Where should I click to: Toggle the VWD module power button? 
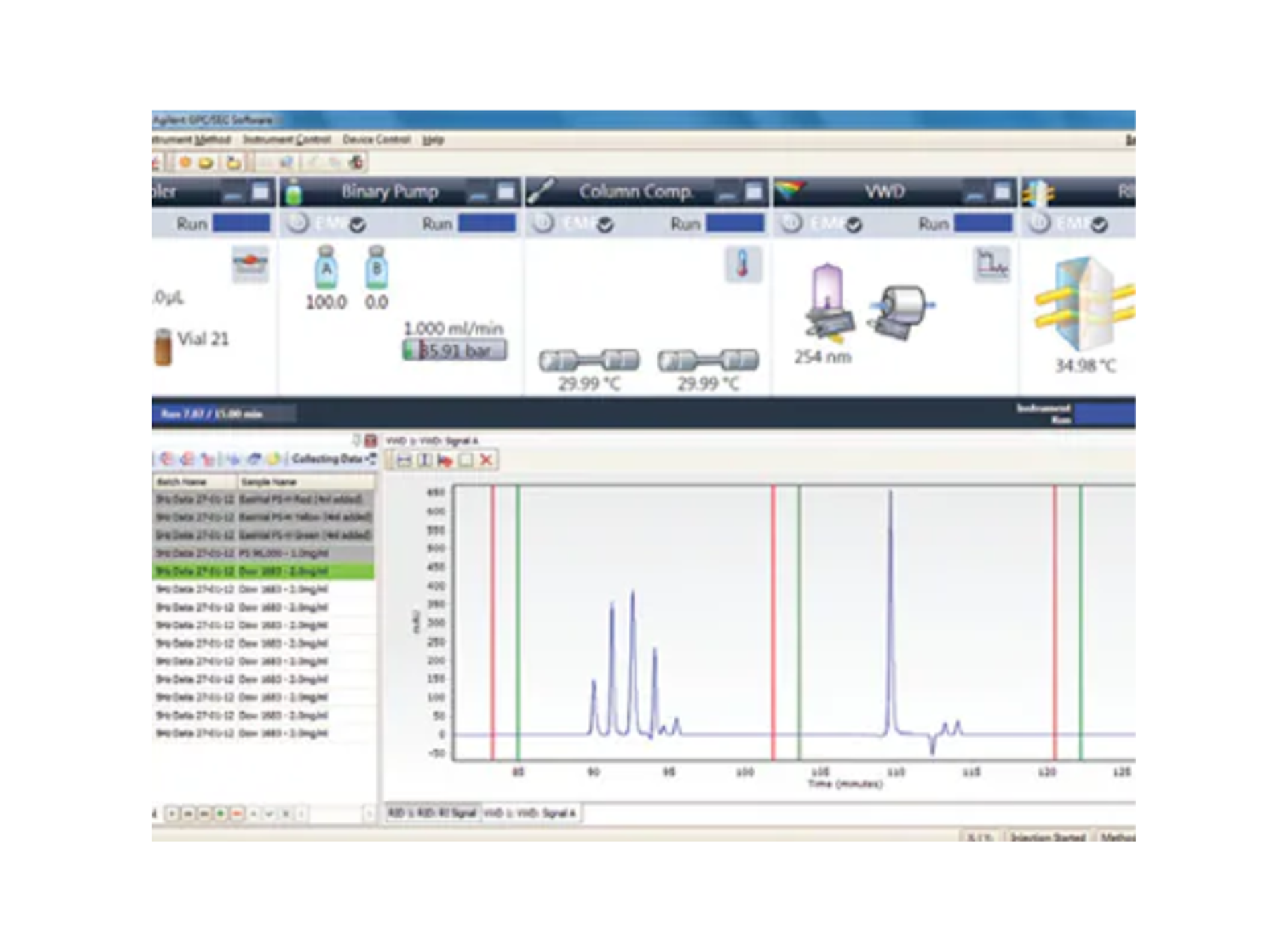click(x=792, y=223)
